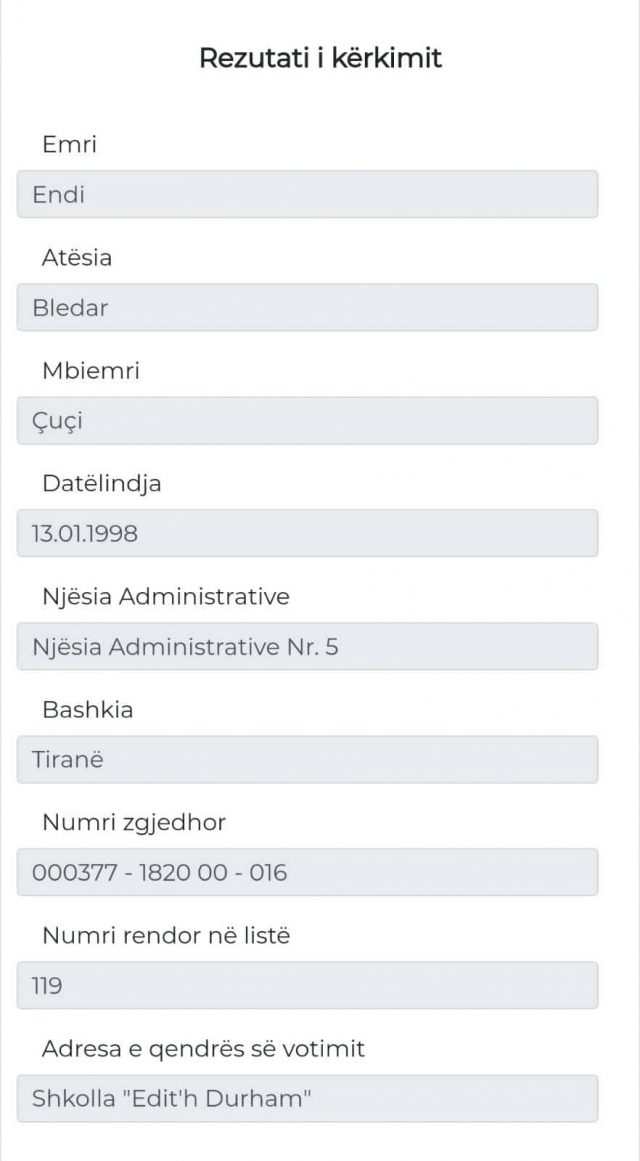The width and height of the screenshot is (640, 1161).
Task: Click the Datëlindja label
Action: click(x=102, y=483)
